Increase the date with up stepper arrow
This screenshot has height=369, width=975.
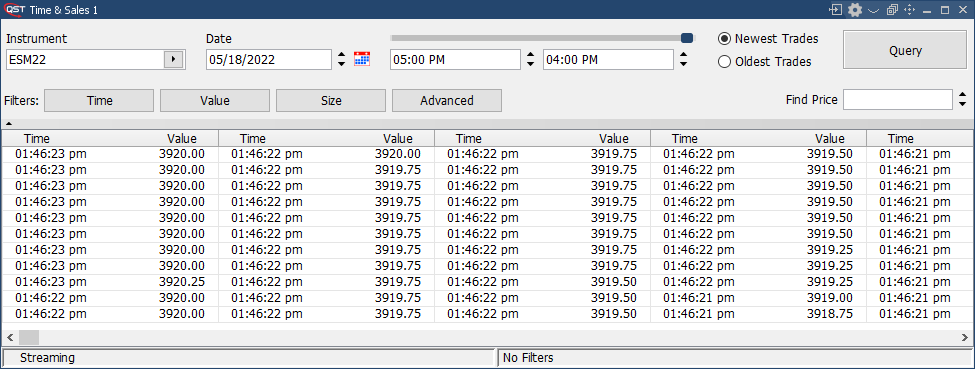[x=341, y=55]
